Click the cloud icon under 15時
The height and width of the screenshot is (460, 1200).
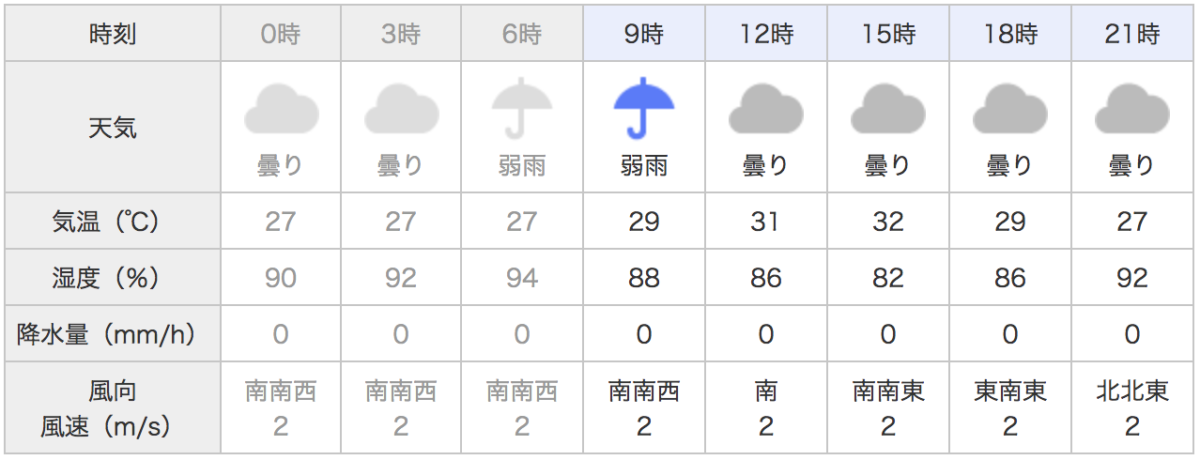pos(888,109)
